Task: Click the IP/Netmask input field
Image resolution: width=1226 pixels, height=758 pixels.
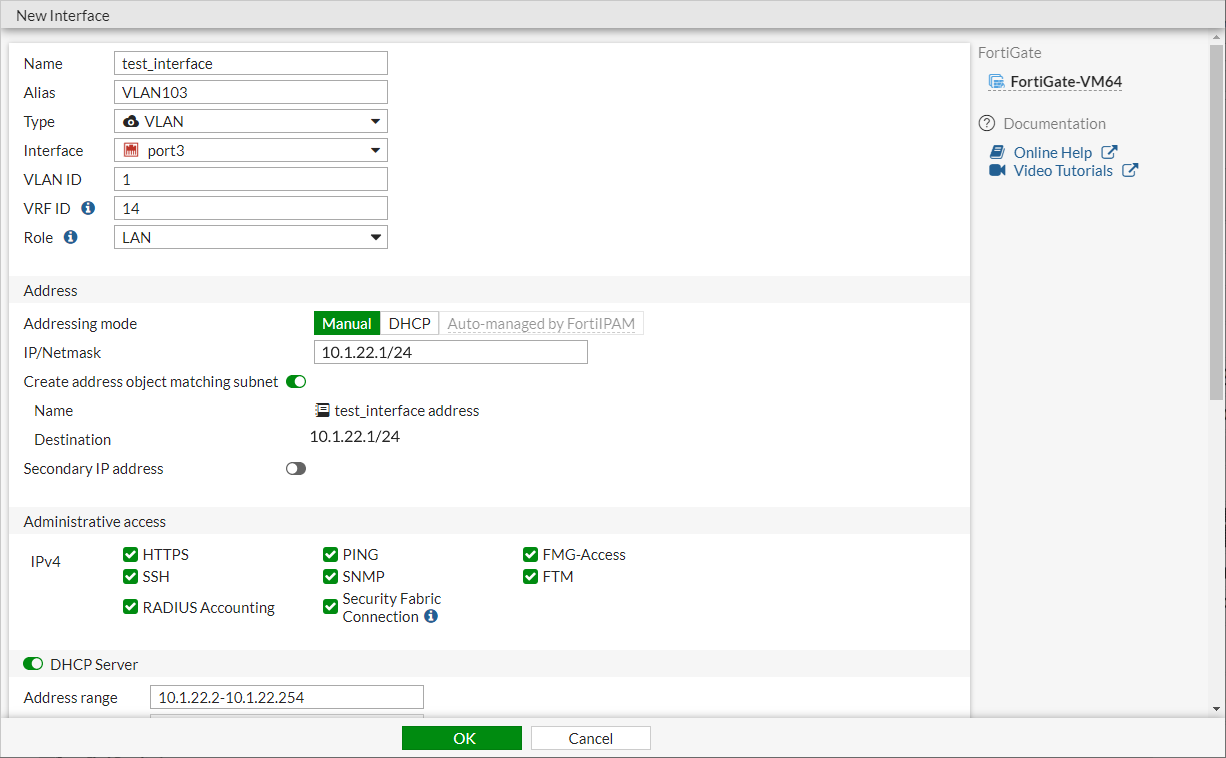Action: (x=451, y=352)
